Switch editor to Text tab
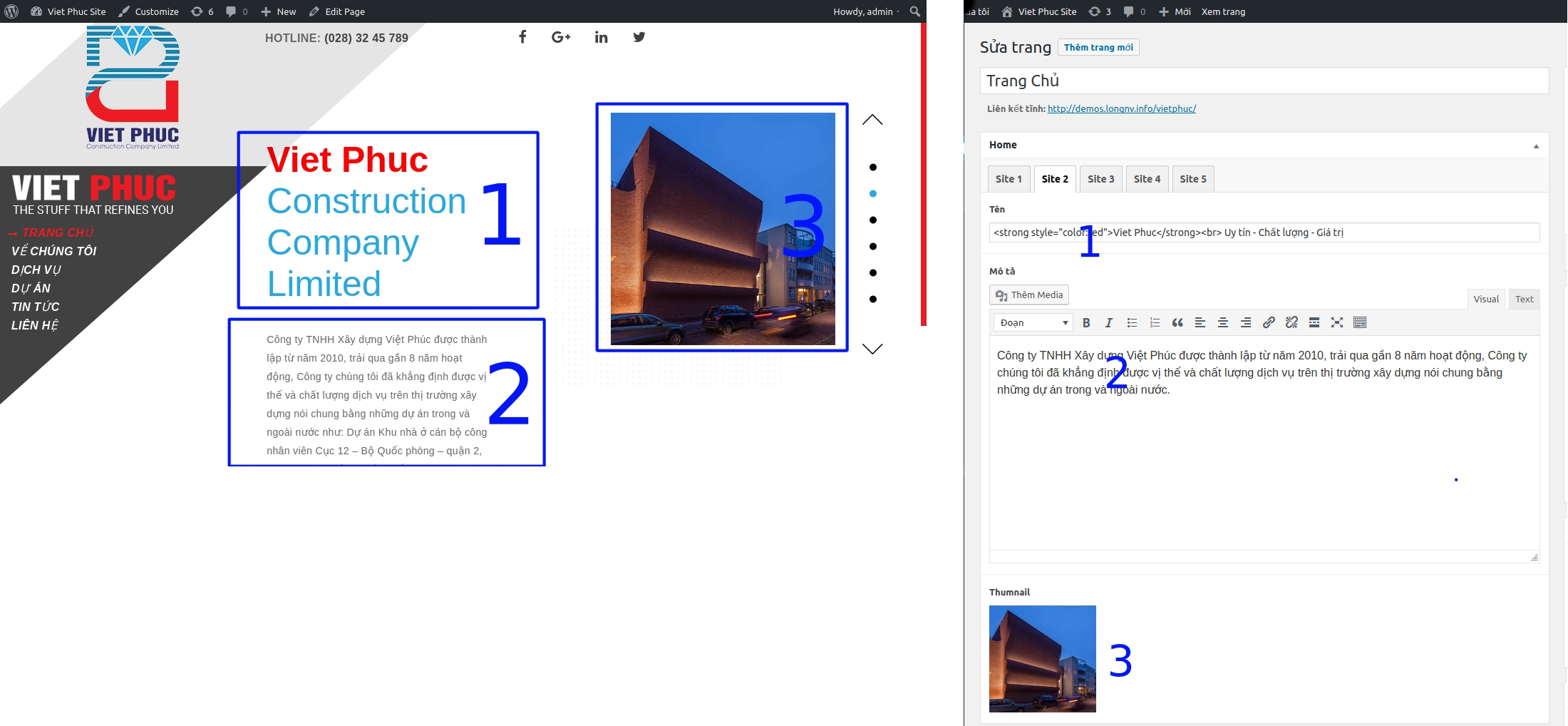The width and height of the screenshot is (1568, 726). click(1524, 299)
